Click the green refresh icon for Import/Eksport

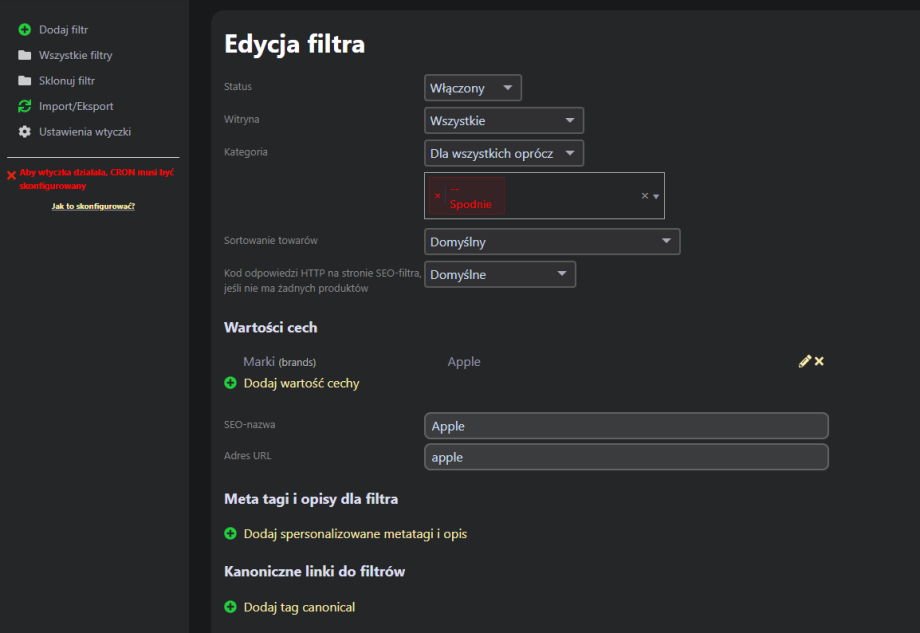point(25,106)
